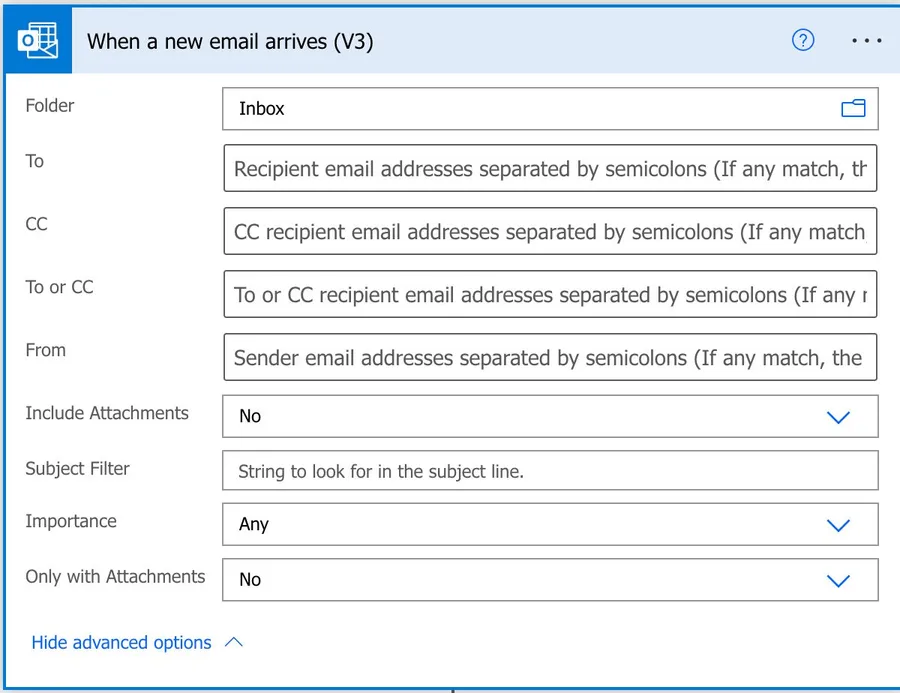Click the Subject Filter text box

pyautogui.click(x=549, y=471)
